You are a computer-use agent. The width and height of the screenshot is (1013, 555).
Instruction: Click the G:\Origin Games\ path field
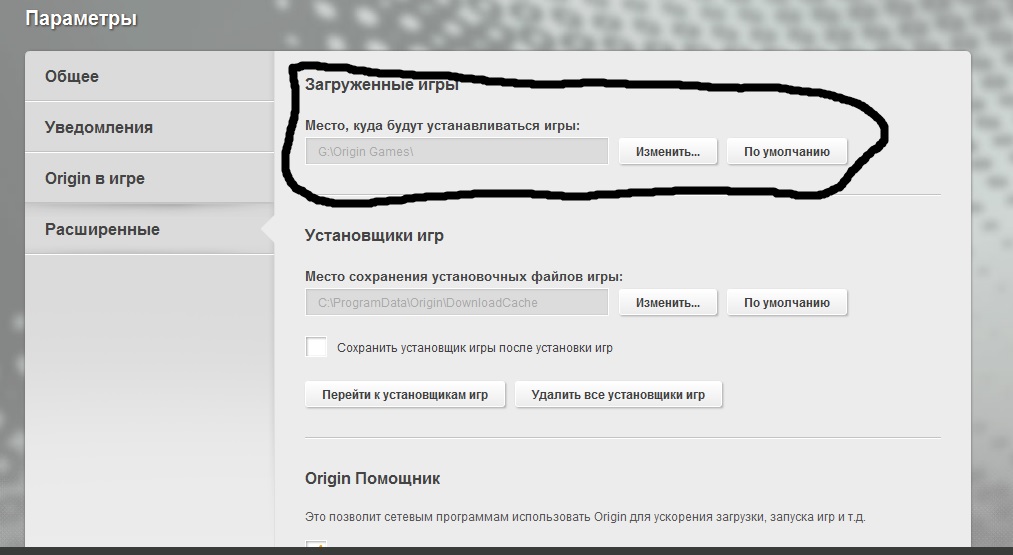[x=457, y=152]
